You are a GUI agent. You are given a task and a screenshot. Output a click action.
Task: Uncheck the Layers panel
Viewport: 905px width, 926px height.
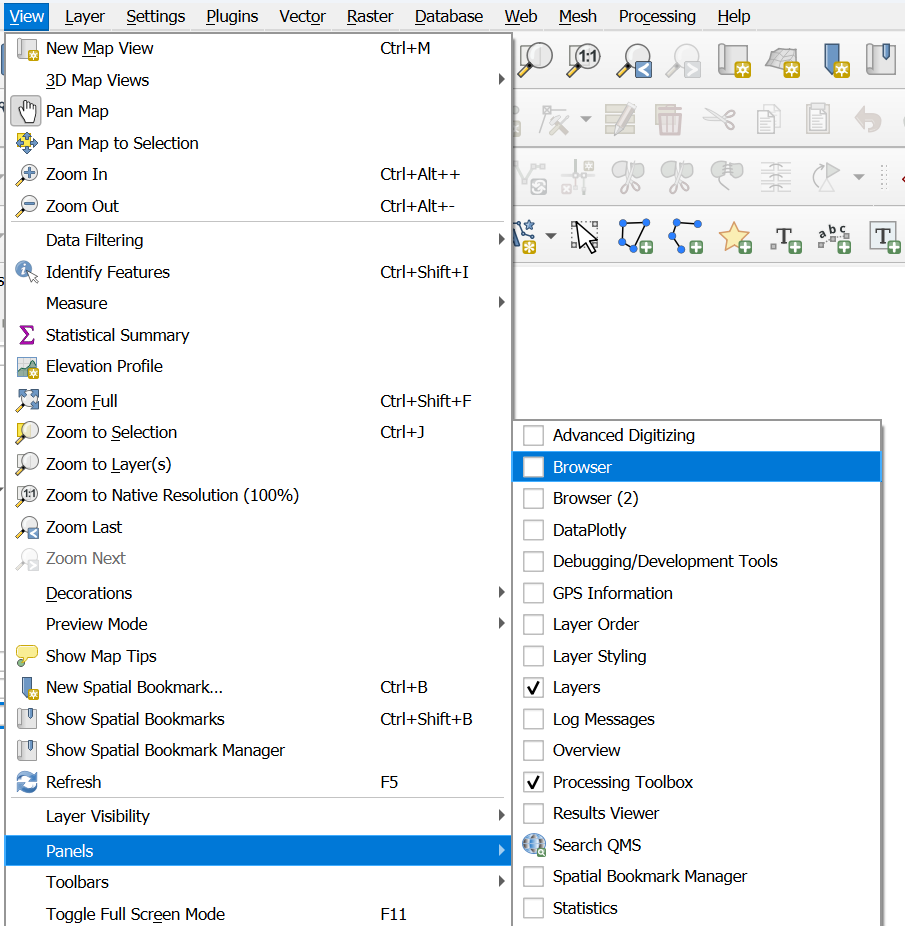pyautogui.click(x=534, y=688)
